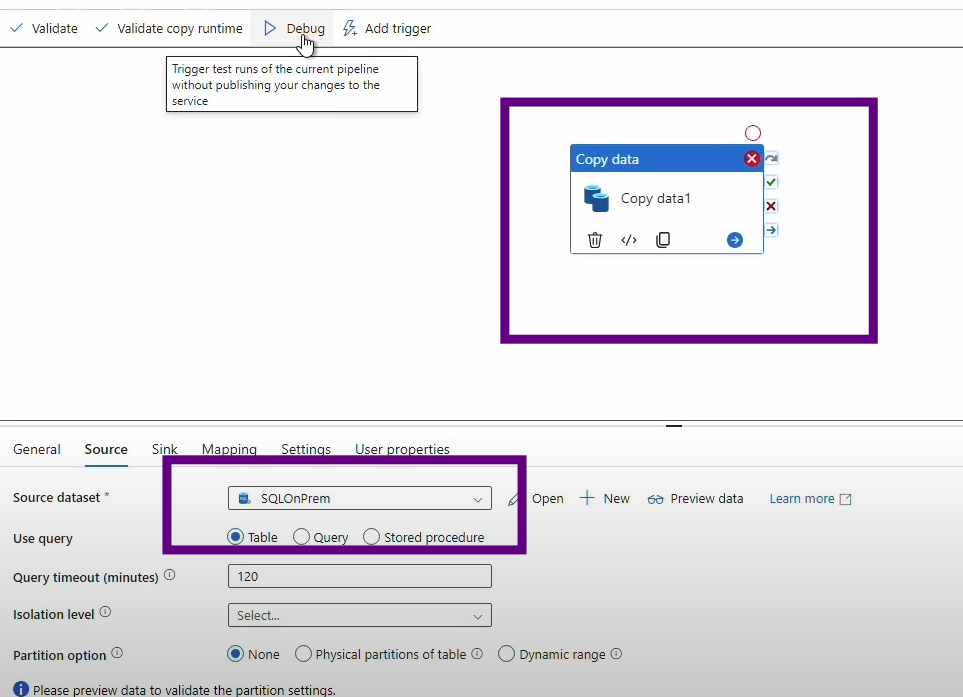The width and height of the screenshot is (963, 697).
Task: Select the Copy data1 activity's database icon
Action: (596, 198)
